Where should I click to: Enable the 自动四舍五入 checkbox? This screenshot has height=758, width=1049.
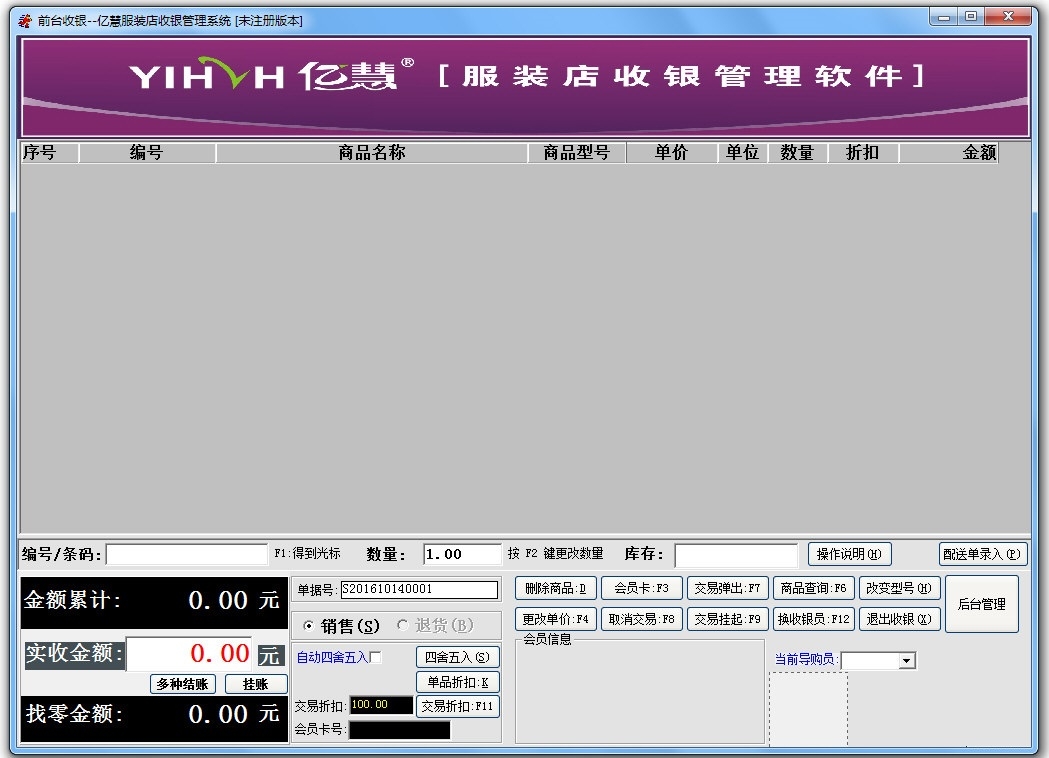[376, 657]
